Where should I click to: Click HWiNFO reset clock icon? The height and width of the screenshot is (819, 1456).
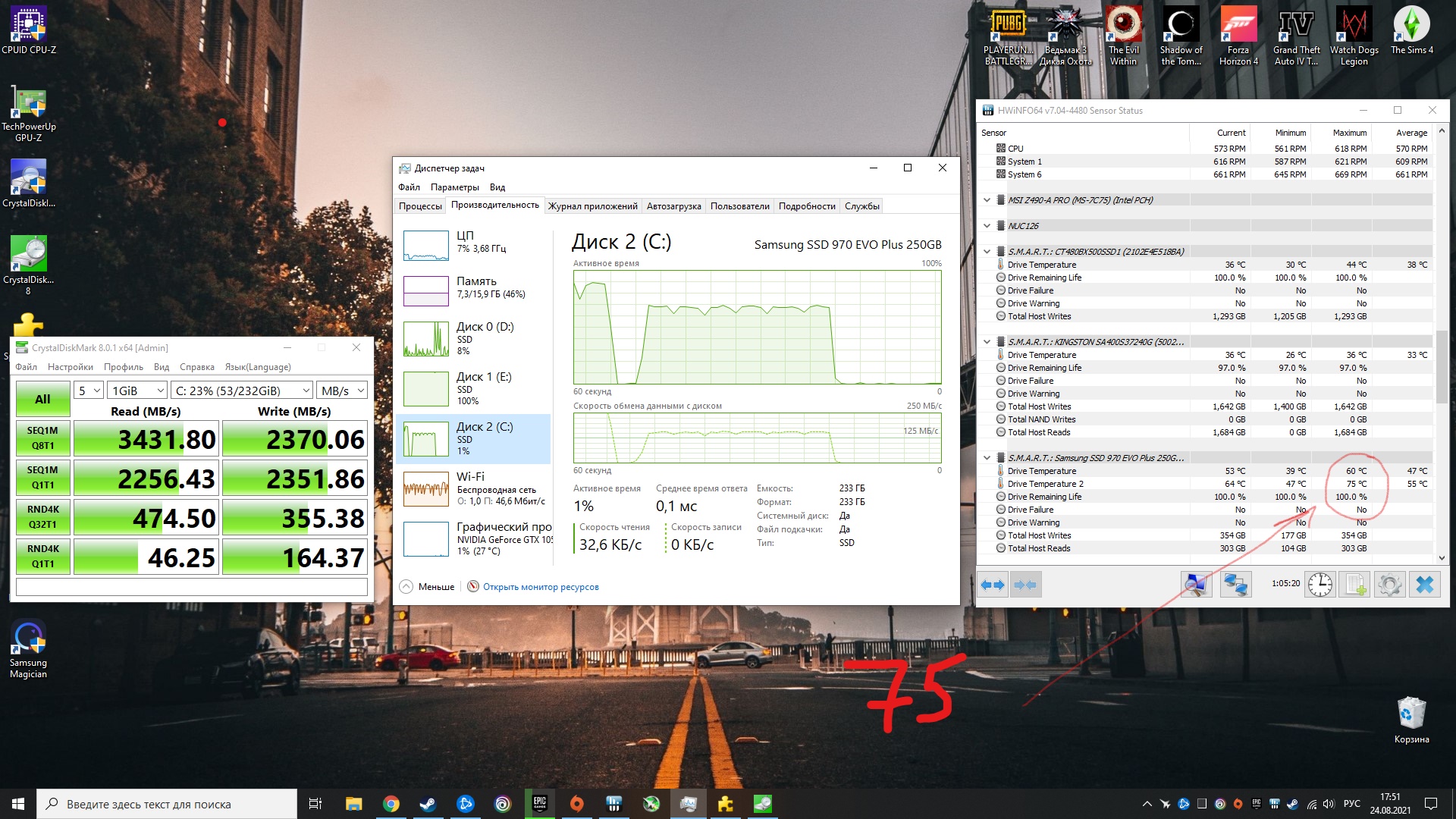[x=1320, y=585]
